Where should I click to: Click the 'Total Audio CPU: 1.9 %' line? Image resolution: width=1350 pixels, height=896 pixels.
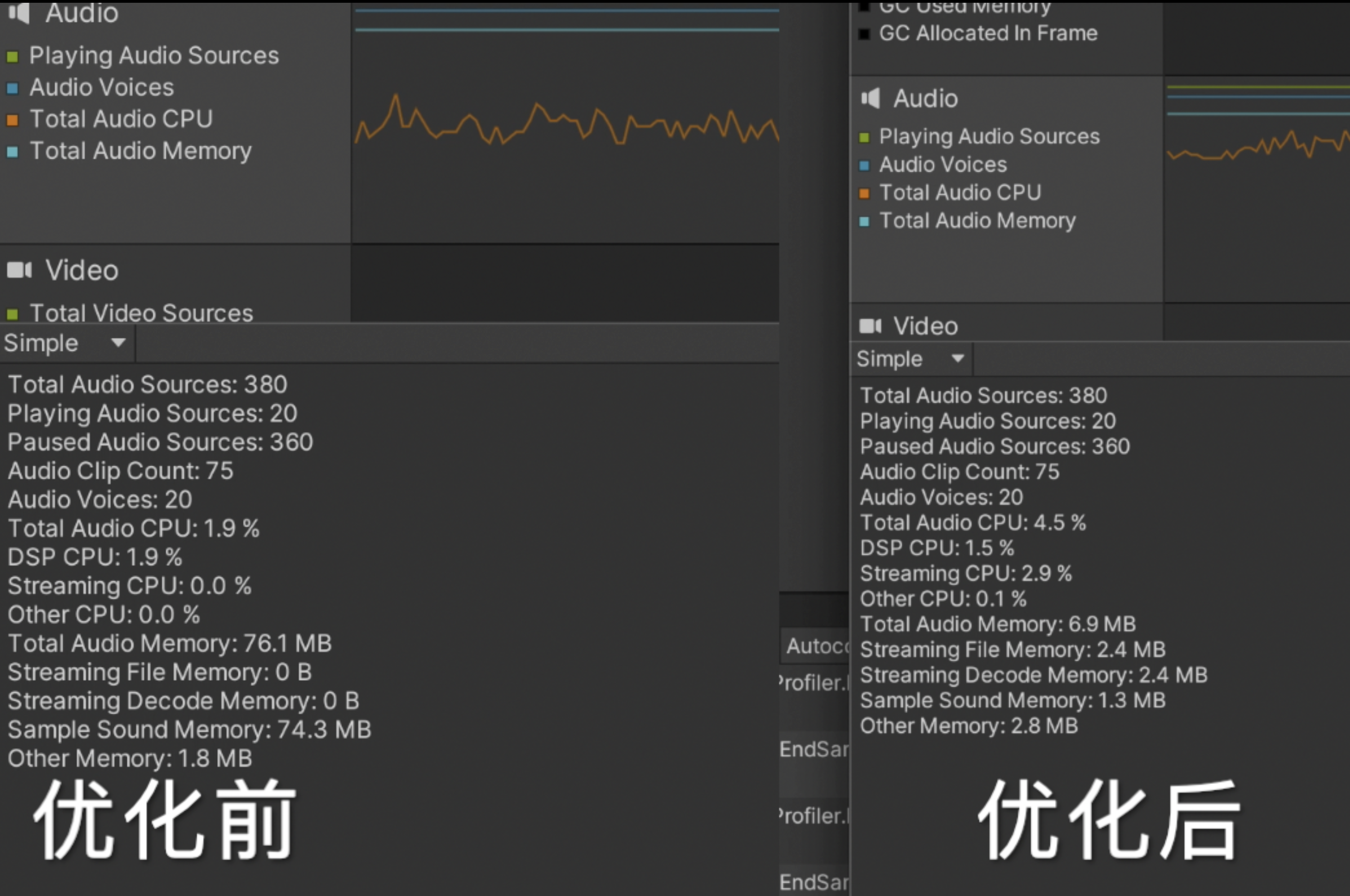134,529
